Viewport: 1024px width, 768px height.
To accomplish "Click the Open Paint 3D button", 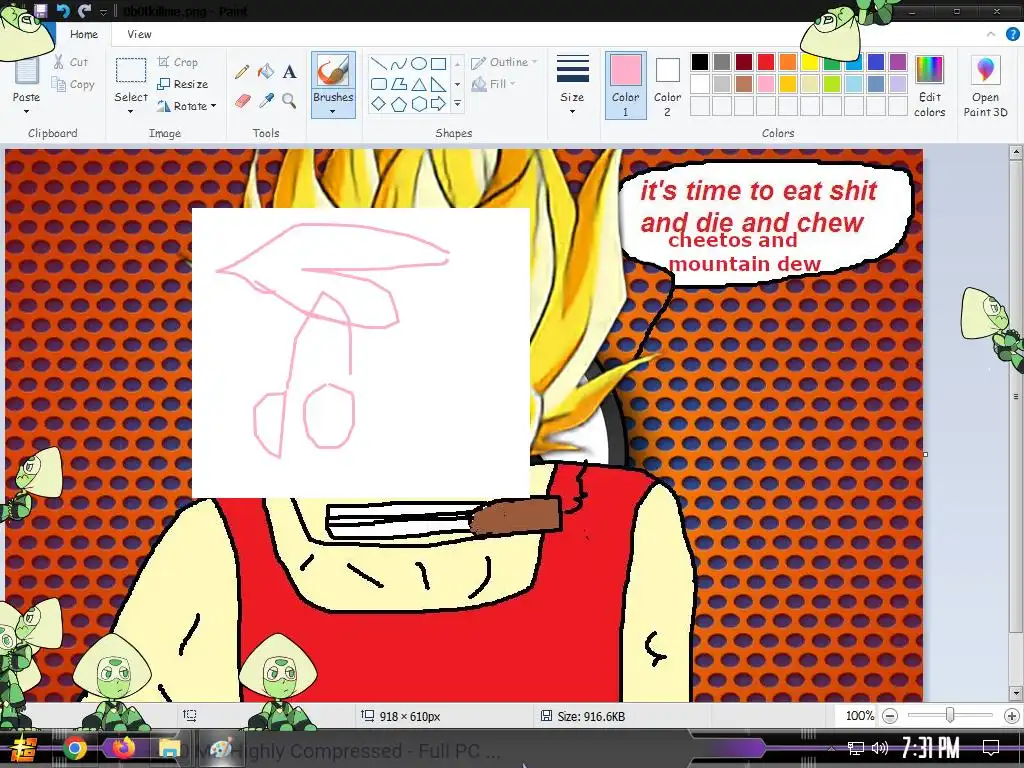I will (985, 86).
